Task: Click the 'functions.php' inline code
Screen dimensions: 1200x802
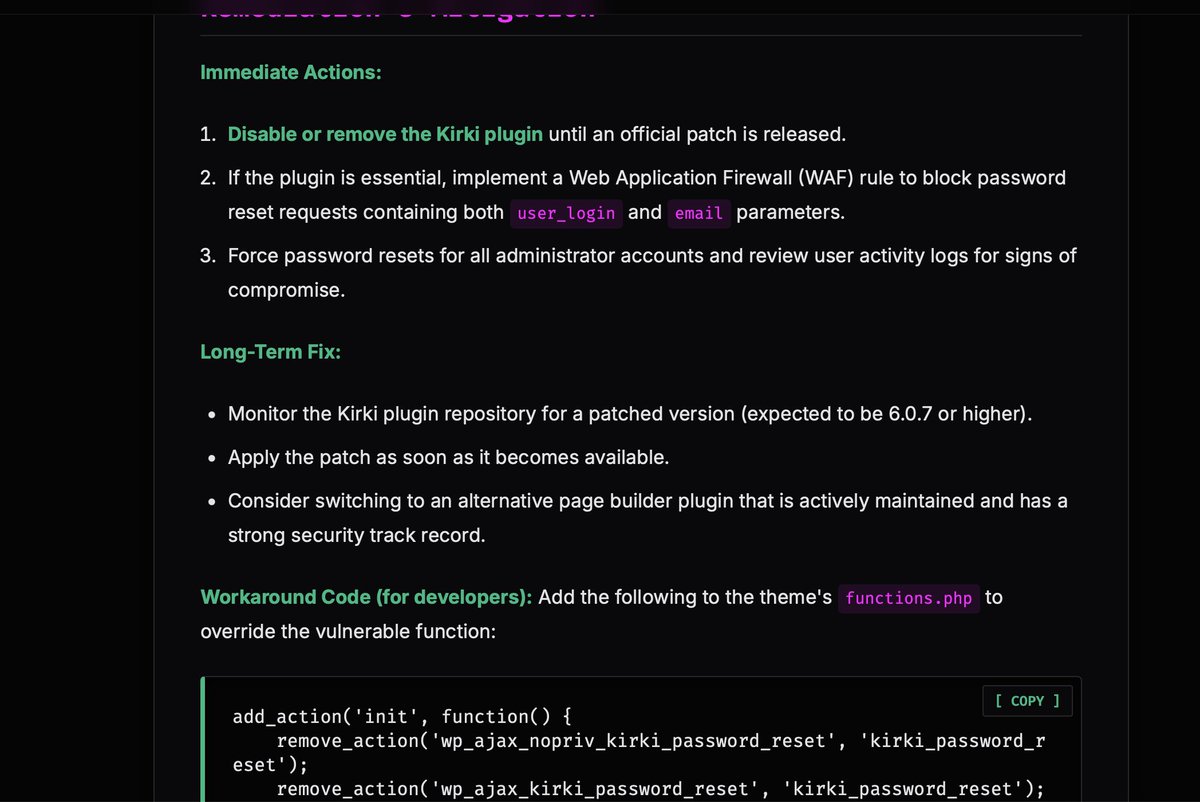Action: tap(908, 598)
